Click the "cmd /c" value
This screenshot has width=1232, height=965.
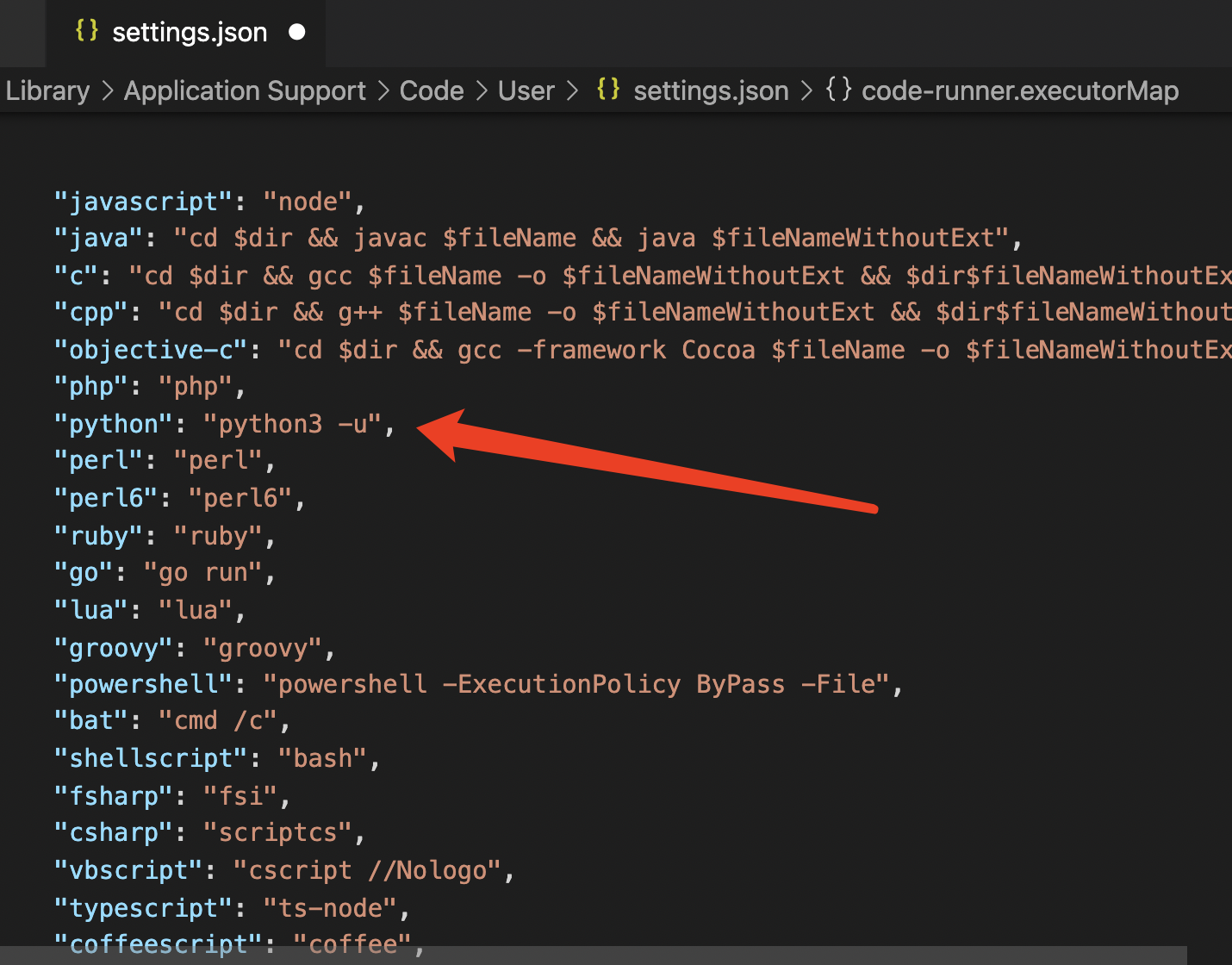tap(218, 720)
